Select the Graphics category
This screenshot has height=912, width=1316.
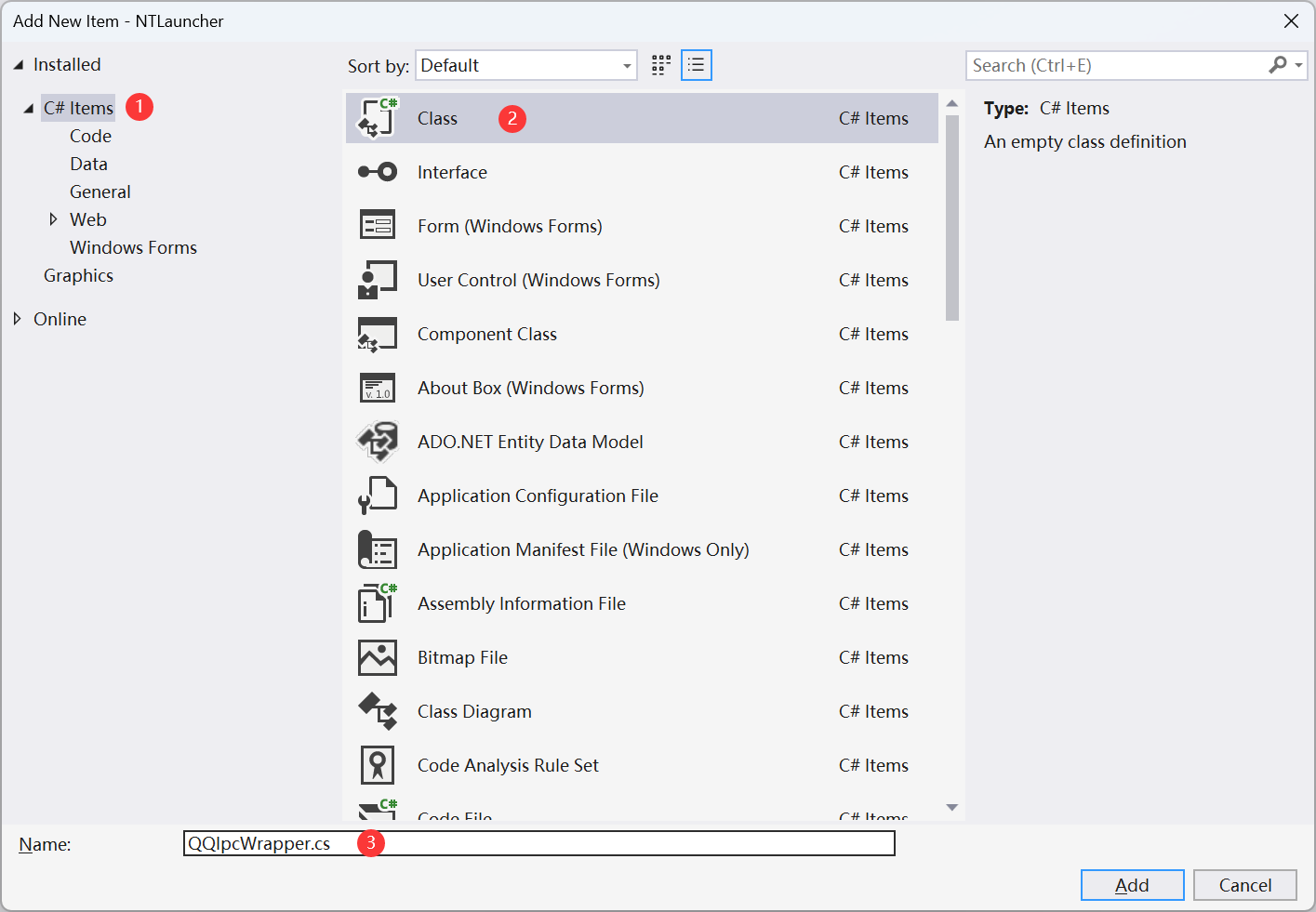78,275
